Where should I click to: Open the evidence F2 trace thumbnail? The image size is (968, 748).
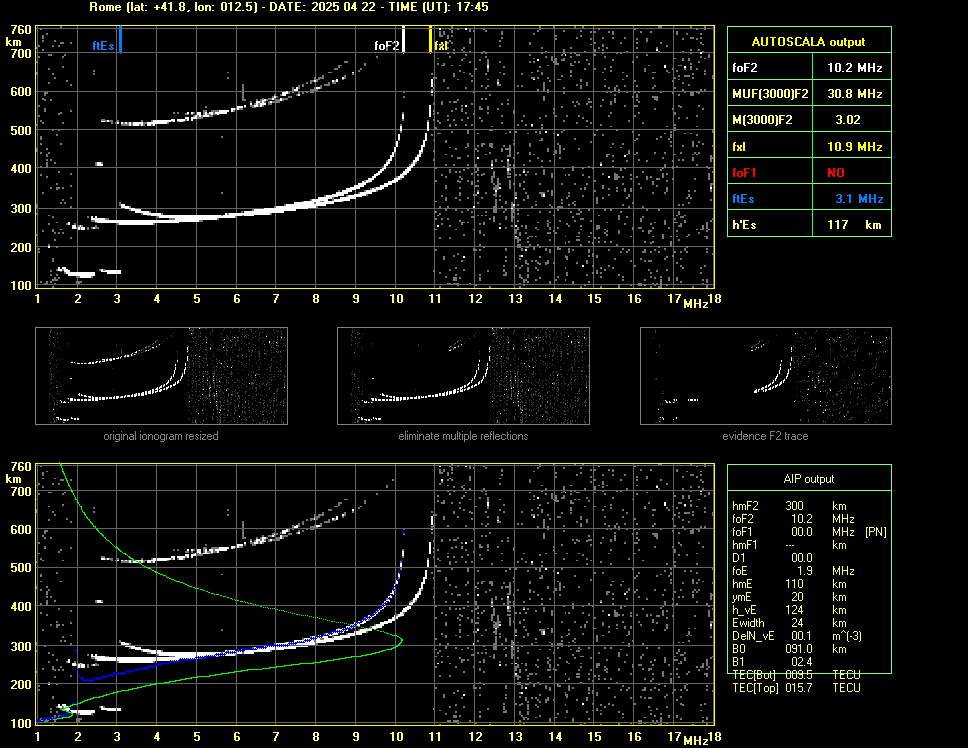(766, 376)
